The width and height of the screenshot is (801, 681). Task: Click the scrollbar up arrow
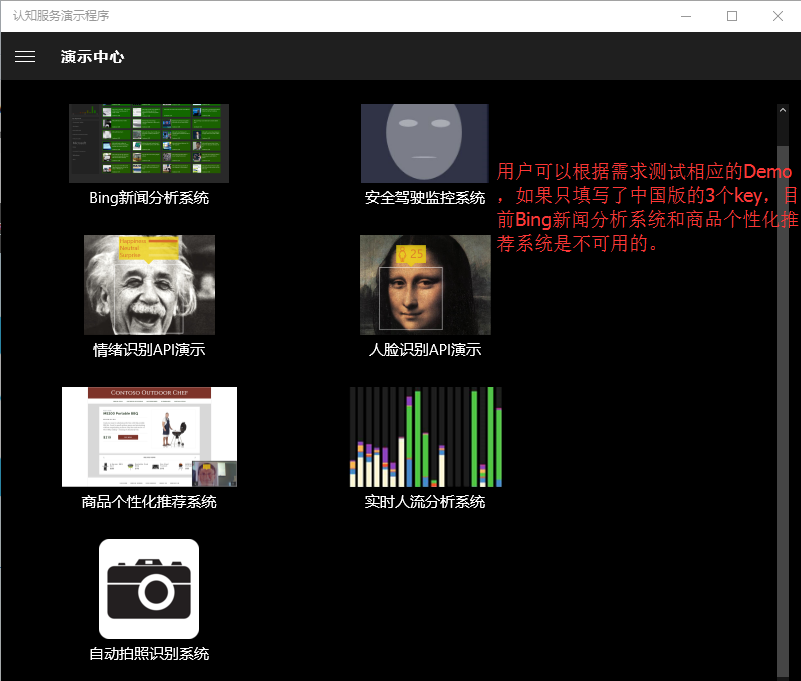point(783,111)
